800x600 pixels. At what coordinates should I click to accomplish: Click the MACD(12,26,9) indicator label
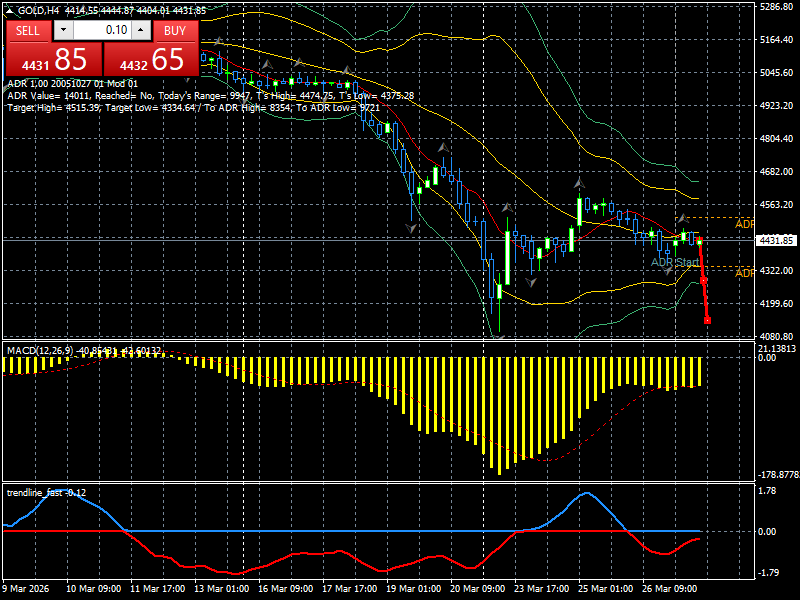tap(84, 351)
